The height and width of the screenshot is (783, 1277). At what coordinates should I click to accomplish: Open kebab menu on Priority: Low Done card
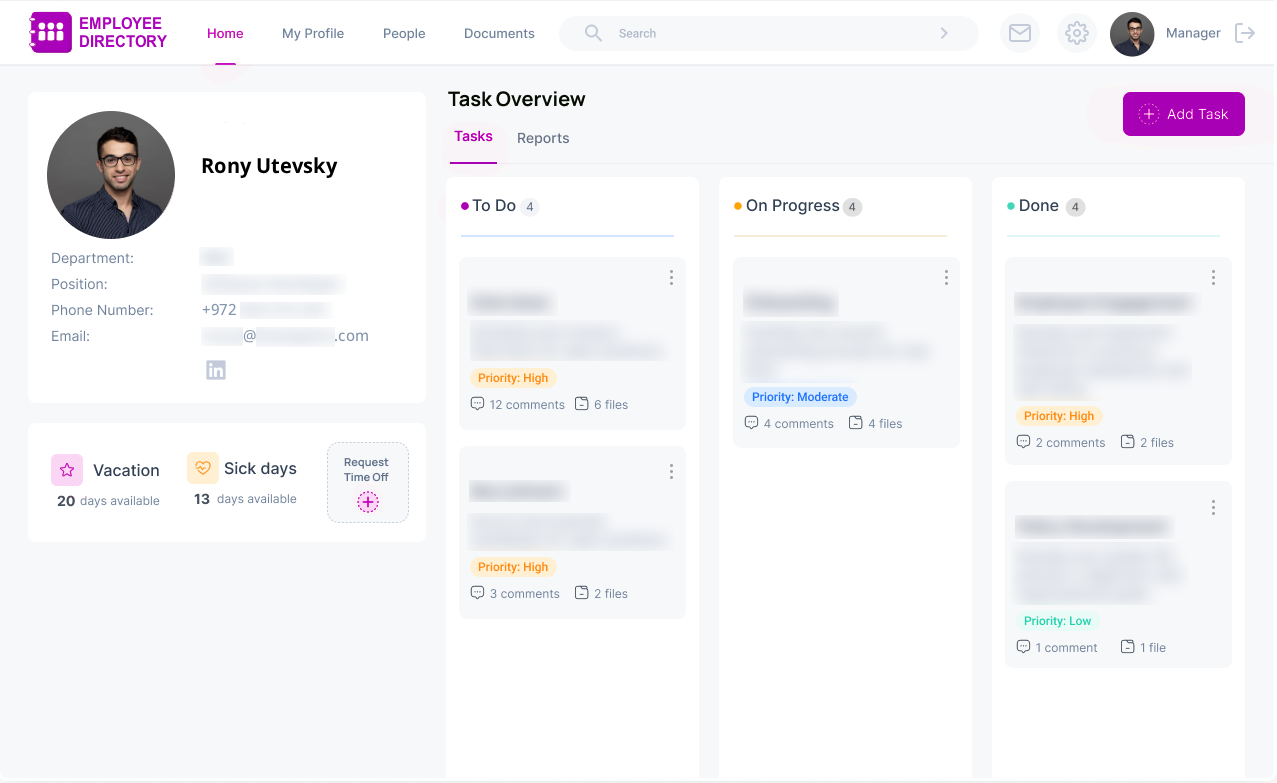(1212, 507)
